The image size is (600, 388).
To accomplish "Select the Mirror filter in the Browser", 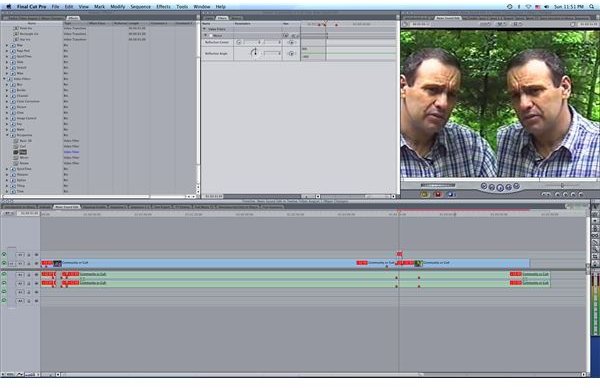I will 24,157.
